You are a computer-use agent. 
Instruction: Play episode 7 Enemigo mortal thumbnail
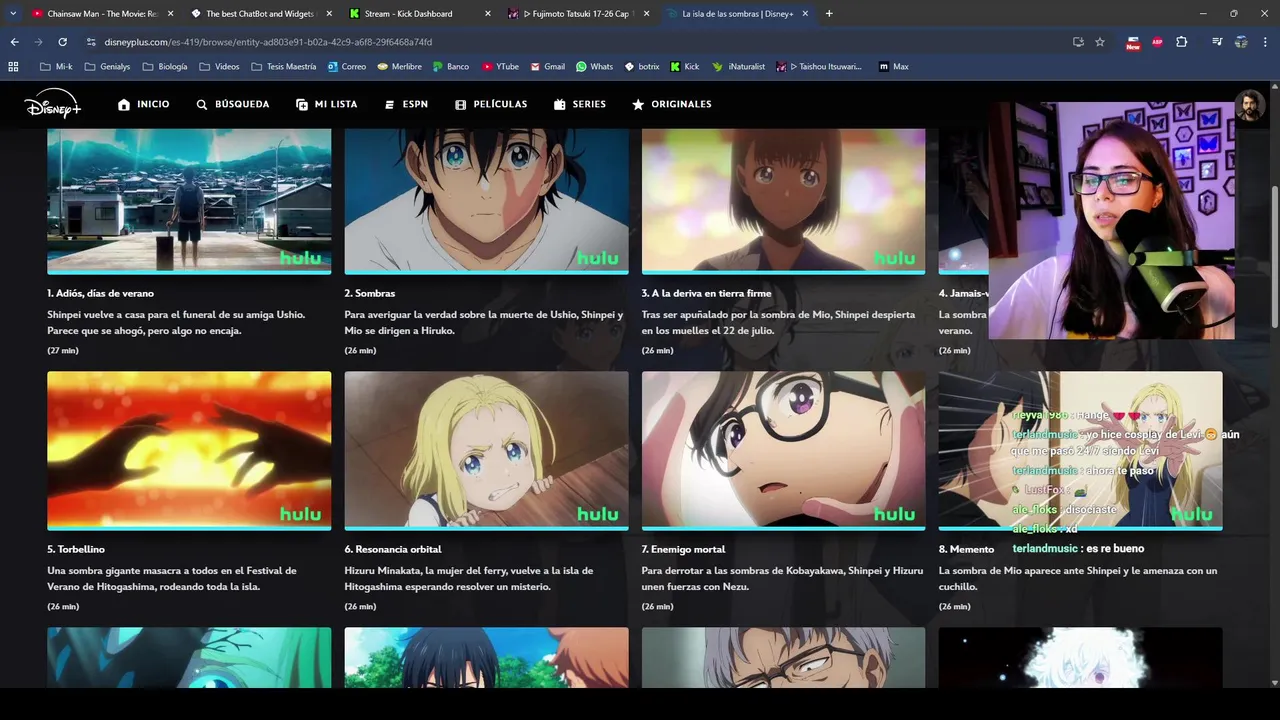point(783,450)
